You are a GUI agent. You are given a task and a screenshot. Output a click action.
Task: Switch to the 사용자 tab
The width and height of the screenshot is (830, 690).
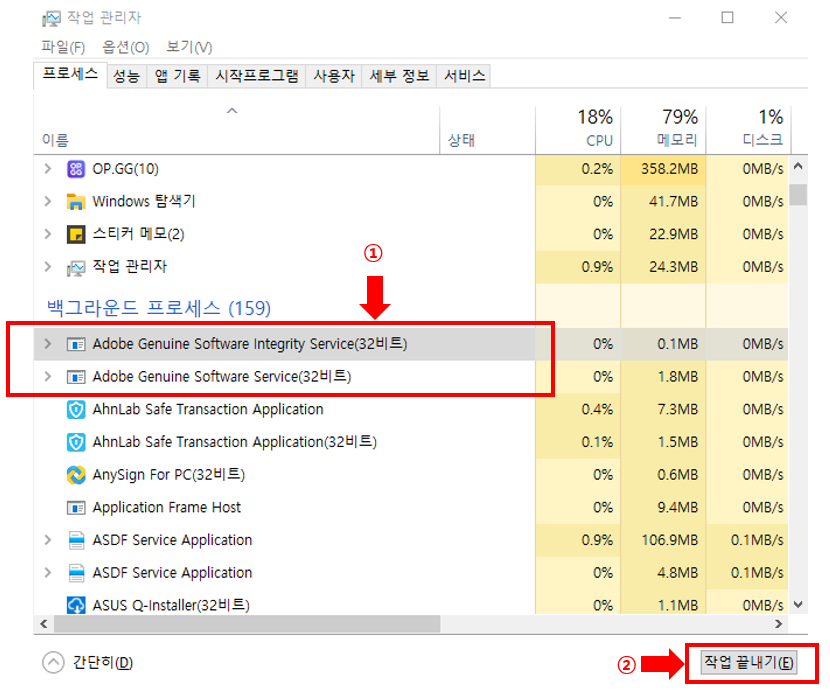click(334, 76)
